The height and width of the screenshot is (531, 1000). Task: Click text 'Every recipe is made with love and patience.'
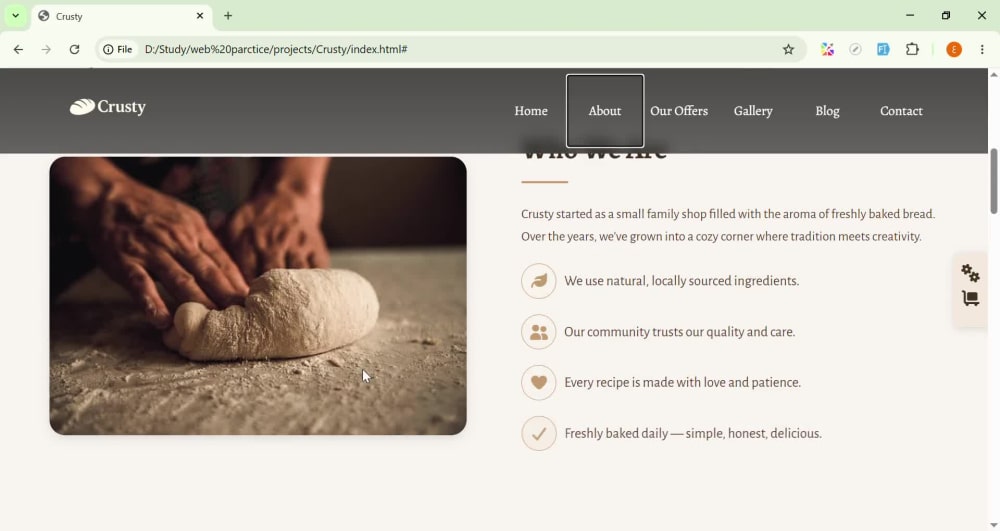682,382
